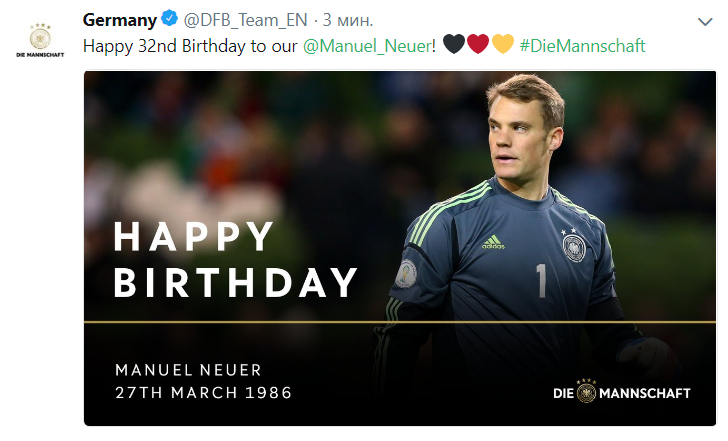Click the black heart emoji
The image size is (728, 441).
point(453,45)
